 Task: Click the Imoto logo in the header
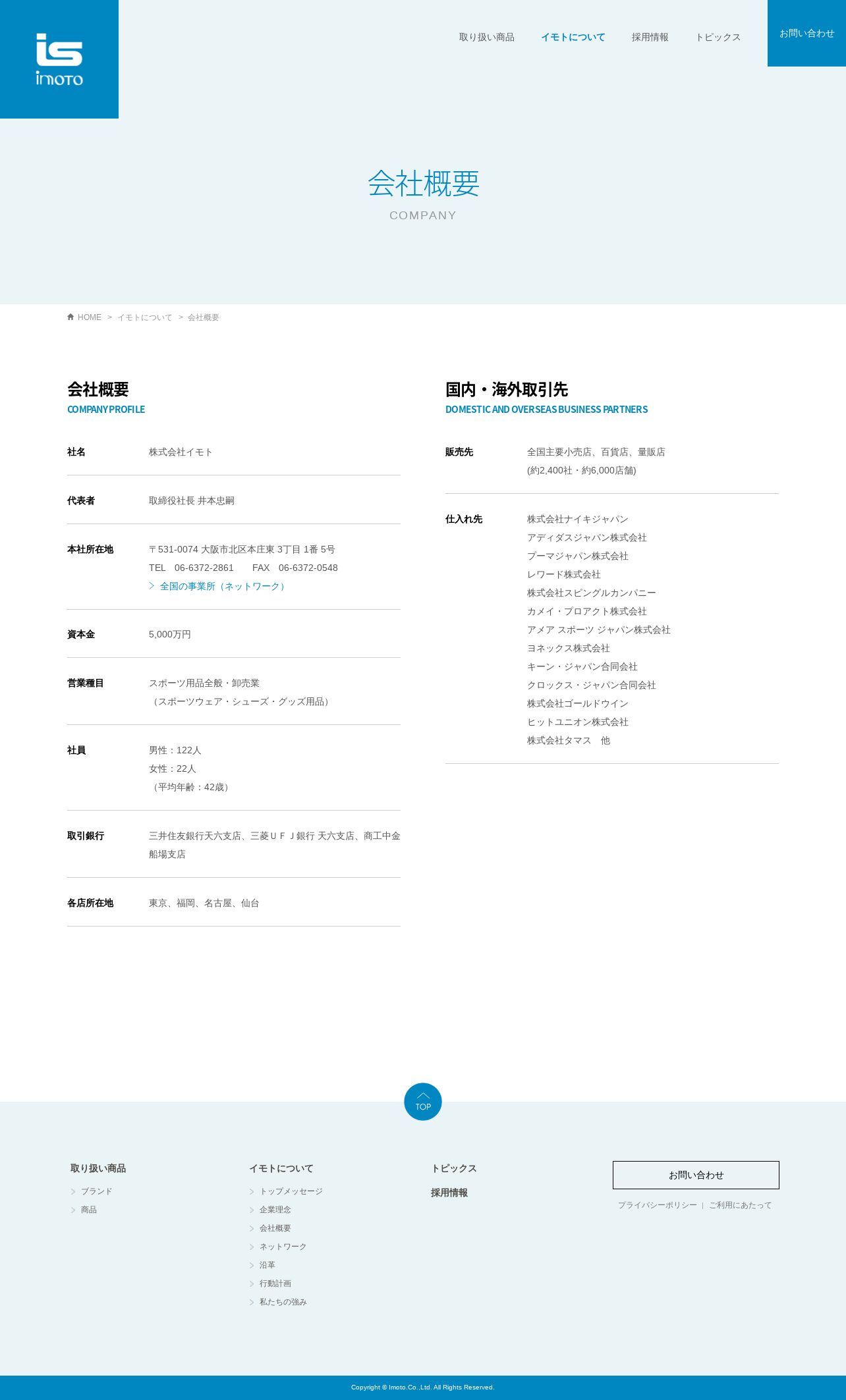[59, 59]
